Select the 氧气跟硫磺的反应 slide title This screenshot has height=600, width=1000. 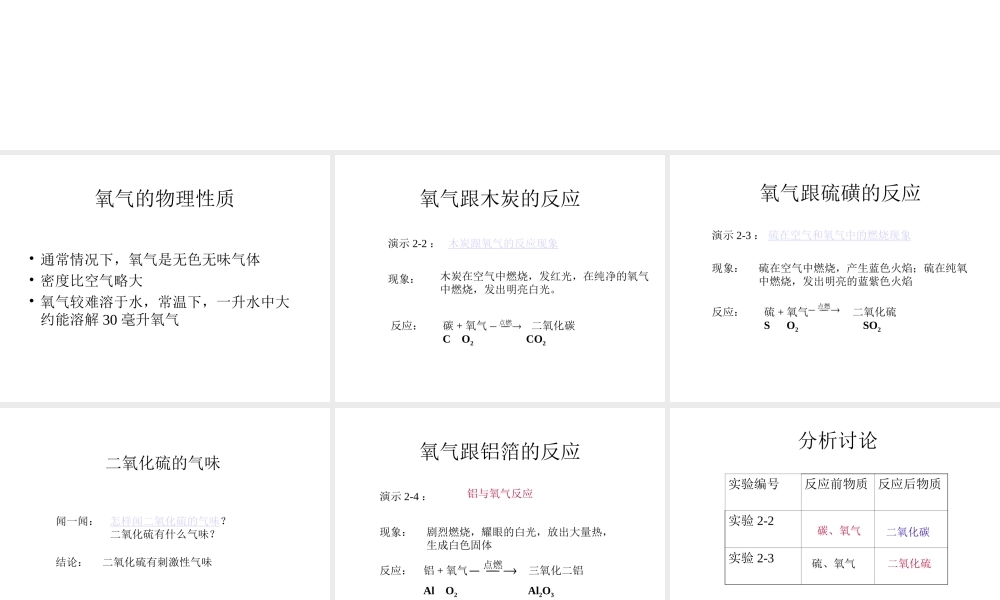click(x=841, y=193)
